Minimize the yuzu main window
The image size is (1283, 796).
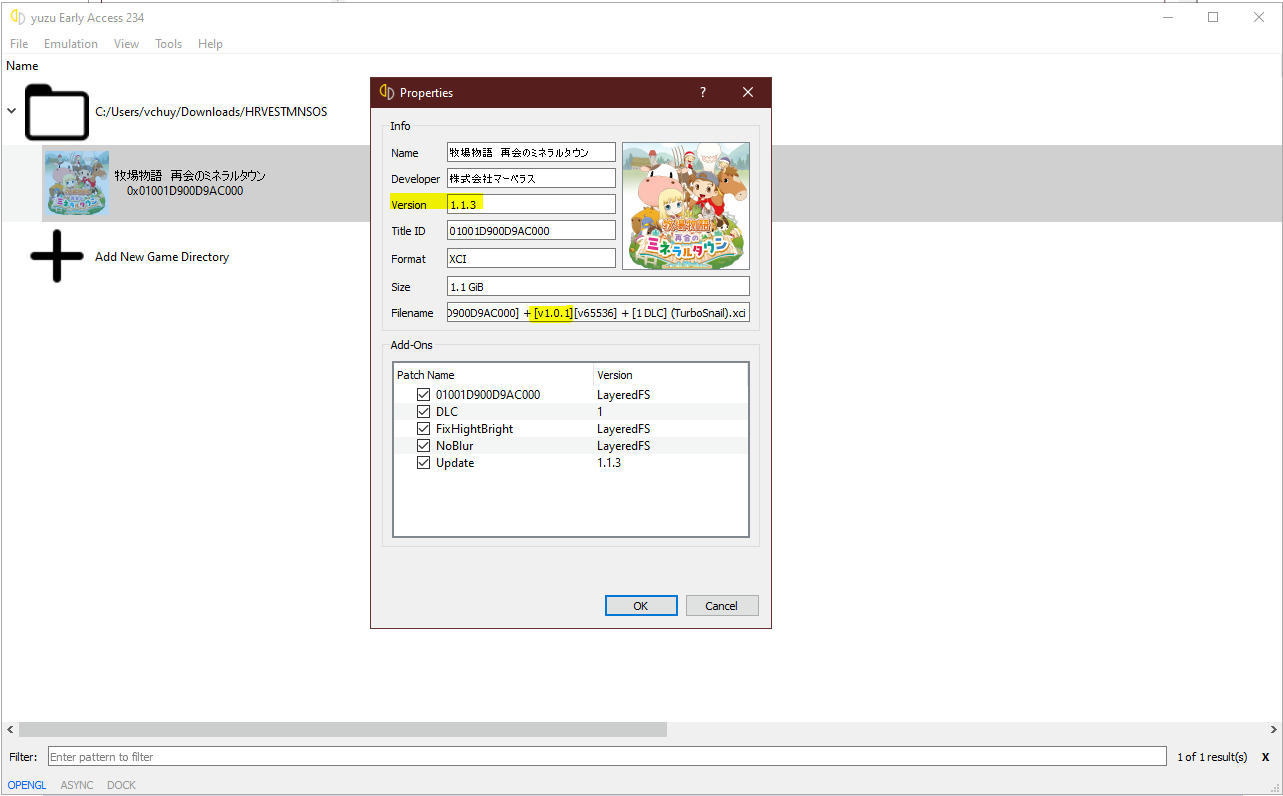pyautogui.click(x=1167, y=17)
